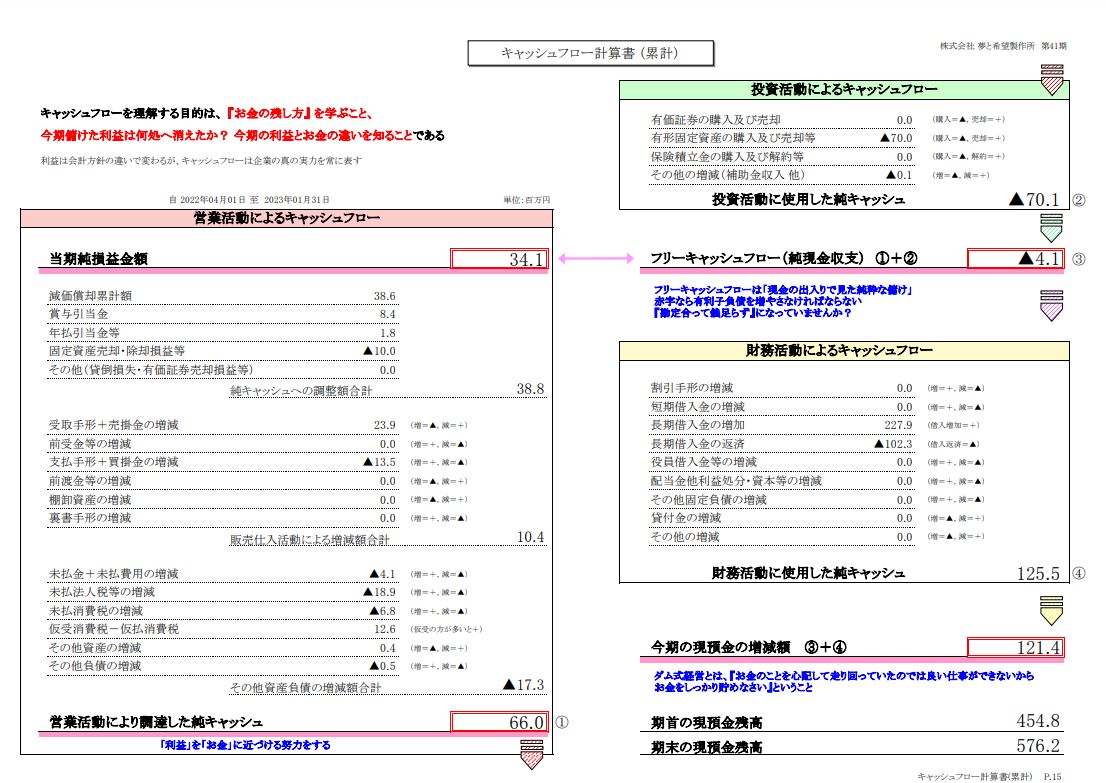Image resolution: width=1106 pixels, height=783 pixels.
Task: Select the 期末の現預金残高 value 576.2
Action: click(1038, 746)
